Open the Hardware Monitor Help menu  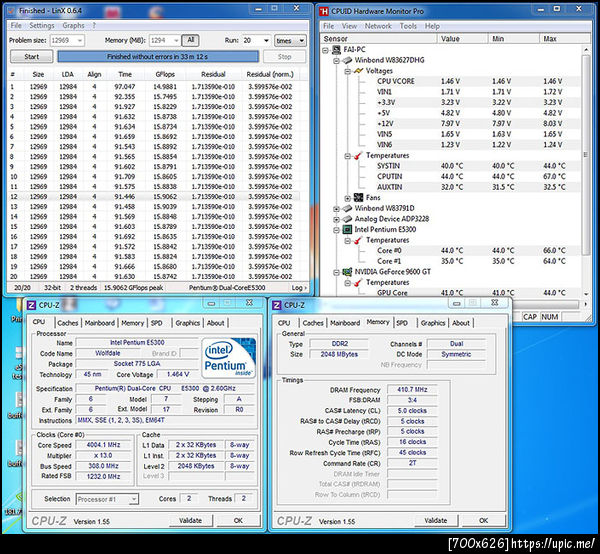[432, 26]
